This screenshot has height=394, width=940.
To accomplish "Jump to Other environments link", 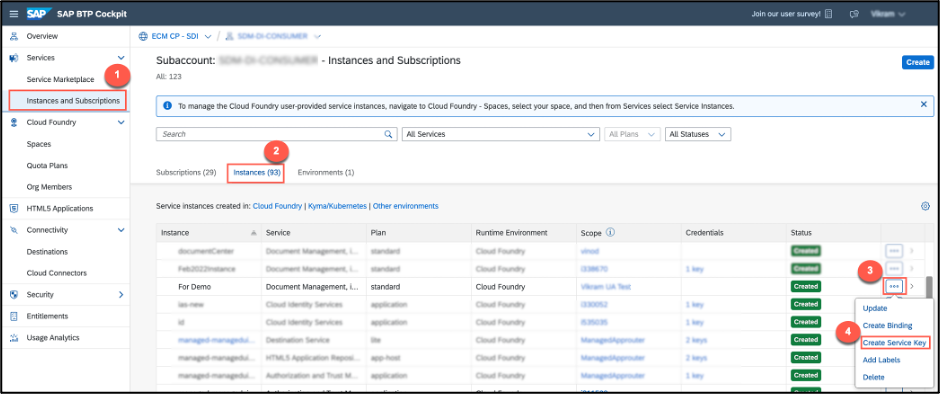I will click(x=405, y=206).
